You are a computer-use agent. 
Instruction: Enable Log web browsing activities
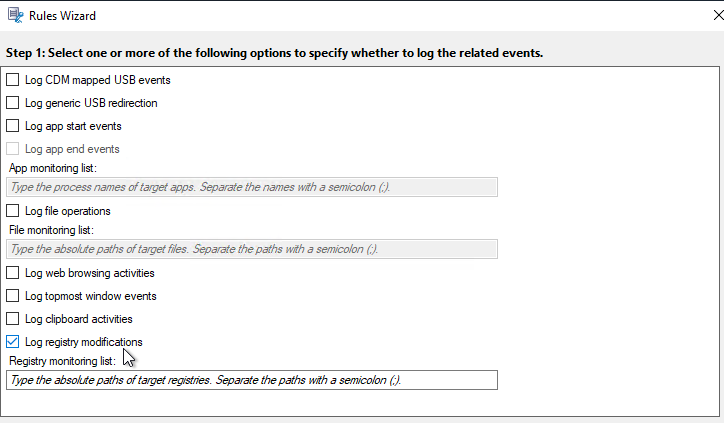12,272
